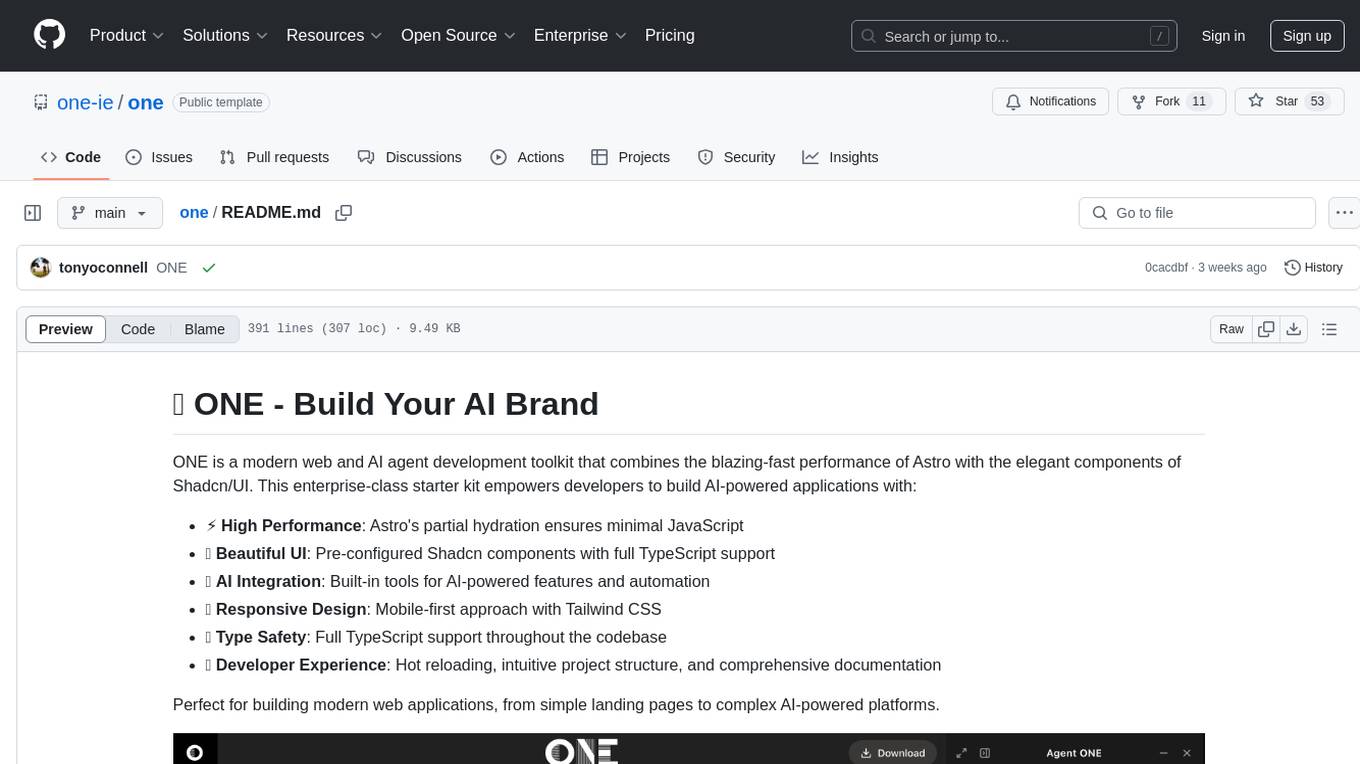
Task: Minimize the Agent ONE panel in screenshot
Action: [x=1163, y=753]
